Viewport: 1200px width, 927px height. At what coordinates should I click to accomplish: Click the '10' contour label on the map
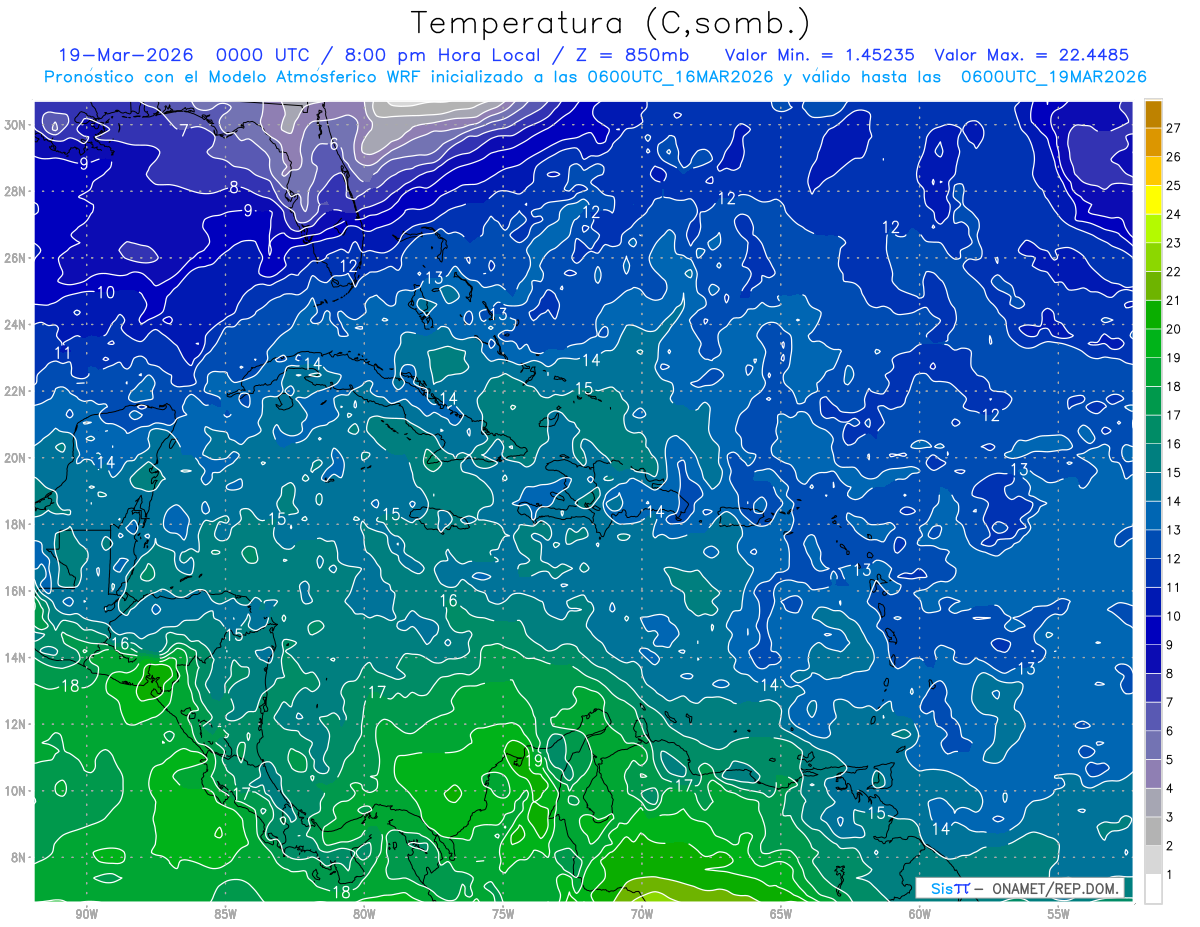(x=105, y=292)
